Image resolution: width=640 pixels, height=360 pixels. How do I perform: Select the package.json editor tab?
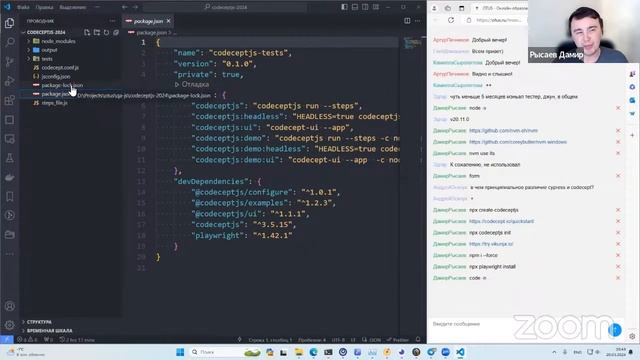(148, 21)
